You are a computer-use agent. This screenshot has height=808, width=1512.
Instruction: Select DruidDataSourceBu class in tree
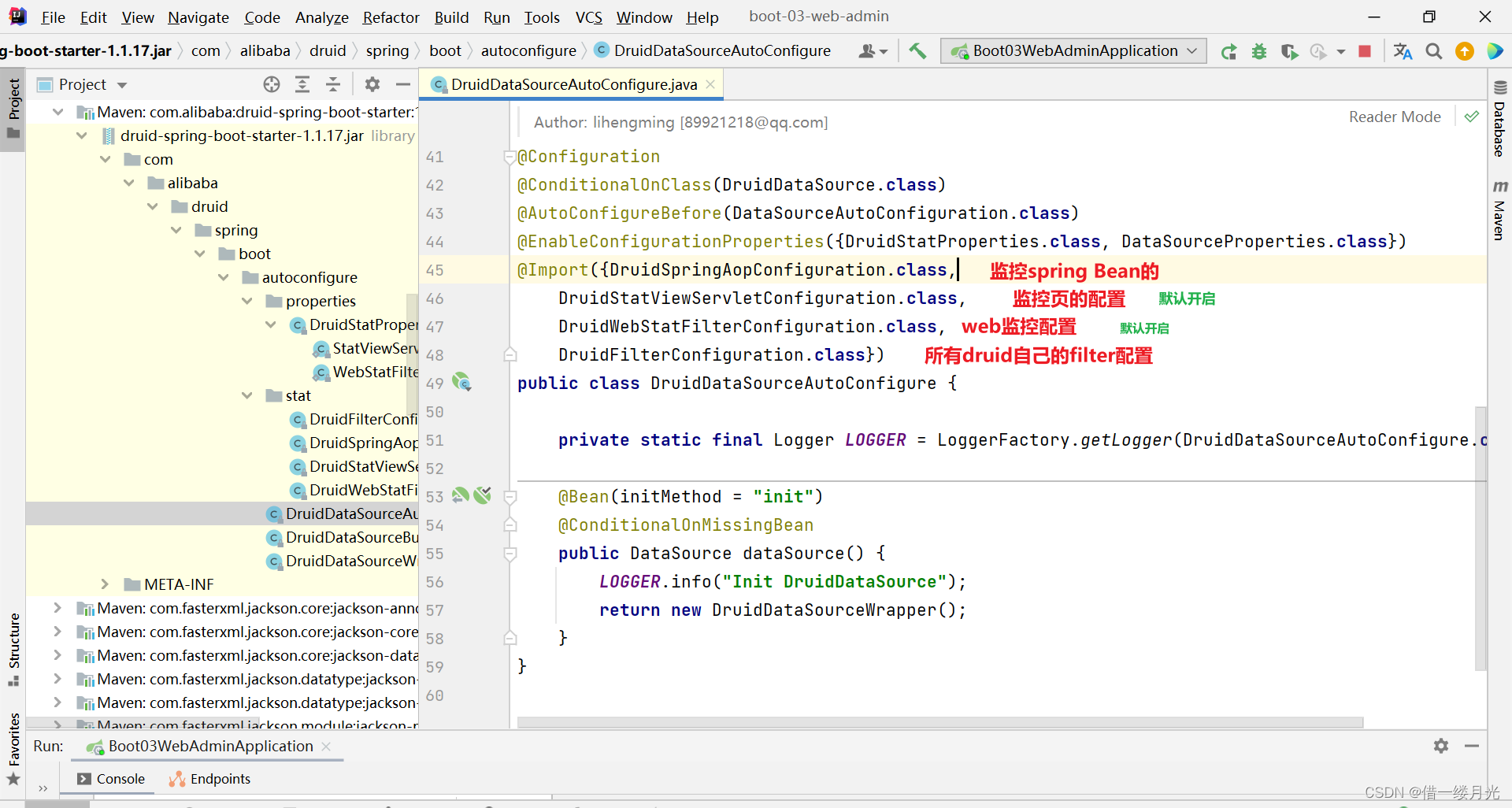tap(342, 537)
